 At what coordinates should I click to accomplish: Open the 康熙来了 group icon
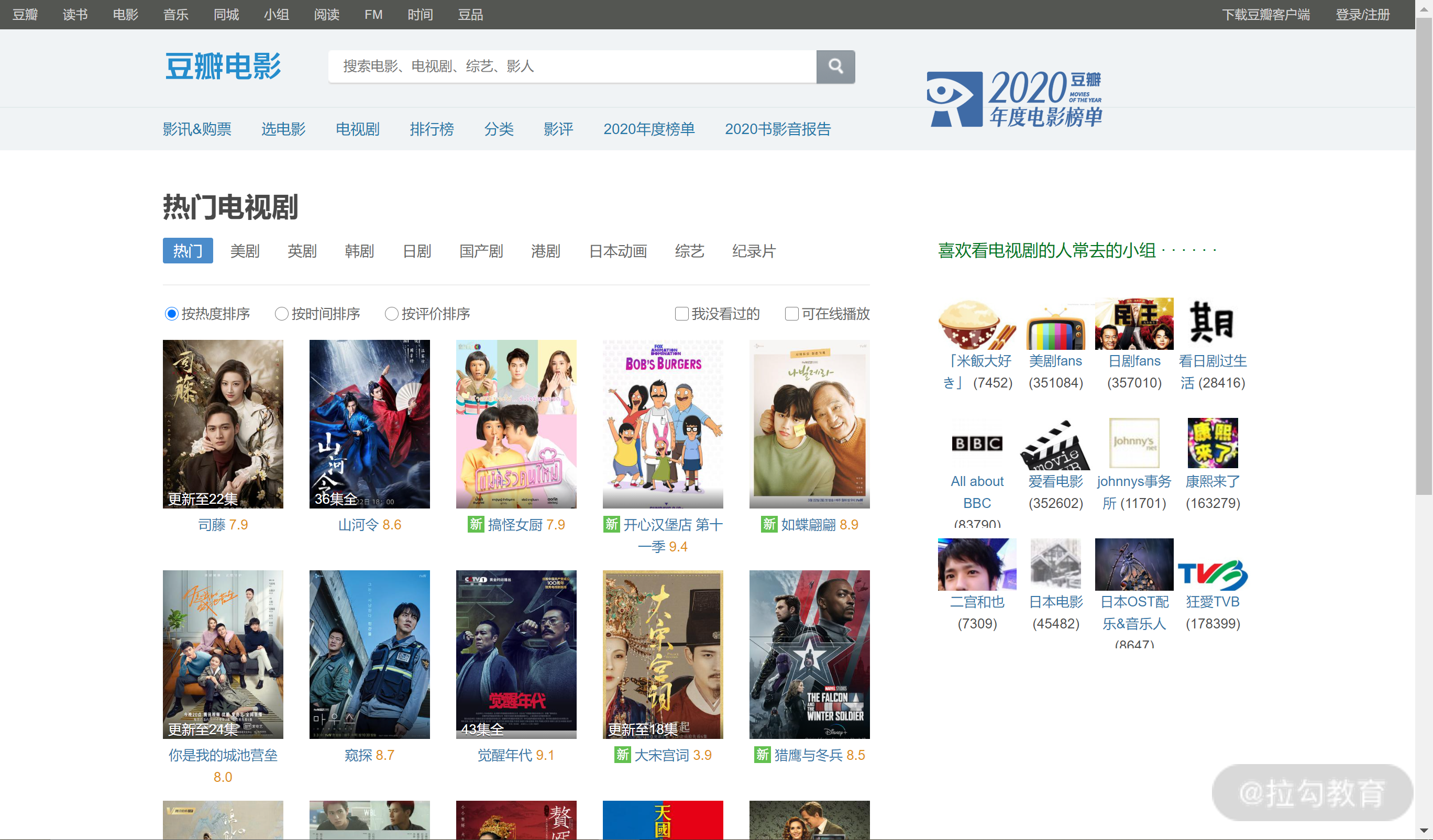(1212, 444)
